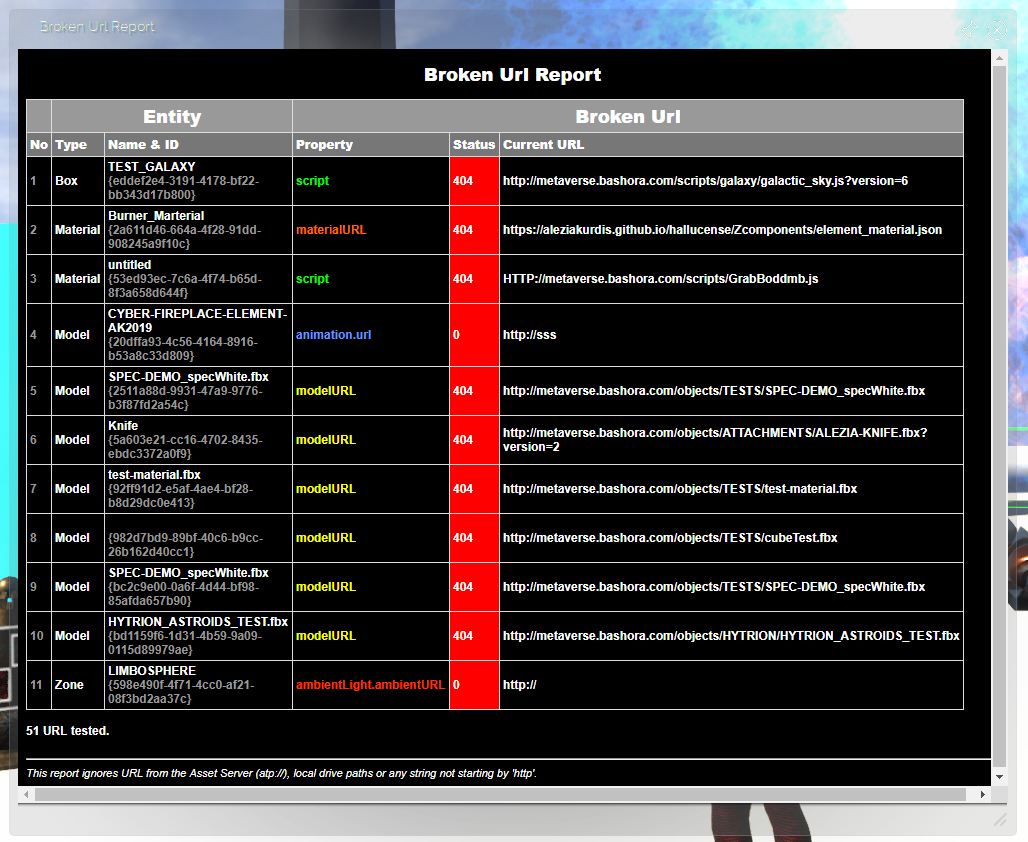Click the horizontal scrollbar thumb

500,794
